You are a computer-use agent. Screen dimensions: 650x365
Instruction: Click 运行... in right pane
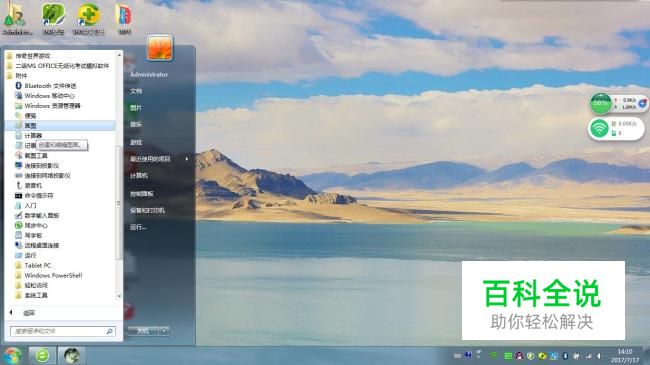pyautogui.click(x=138, y=227)
